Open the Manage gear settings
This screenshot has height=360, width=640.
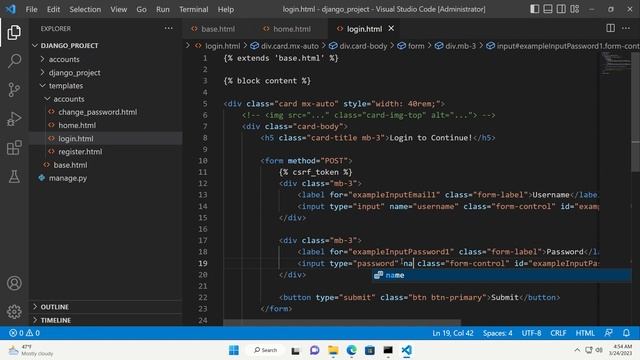pos(14,312)
